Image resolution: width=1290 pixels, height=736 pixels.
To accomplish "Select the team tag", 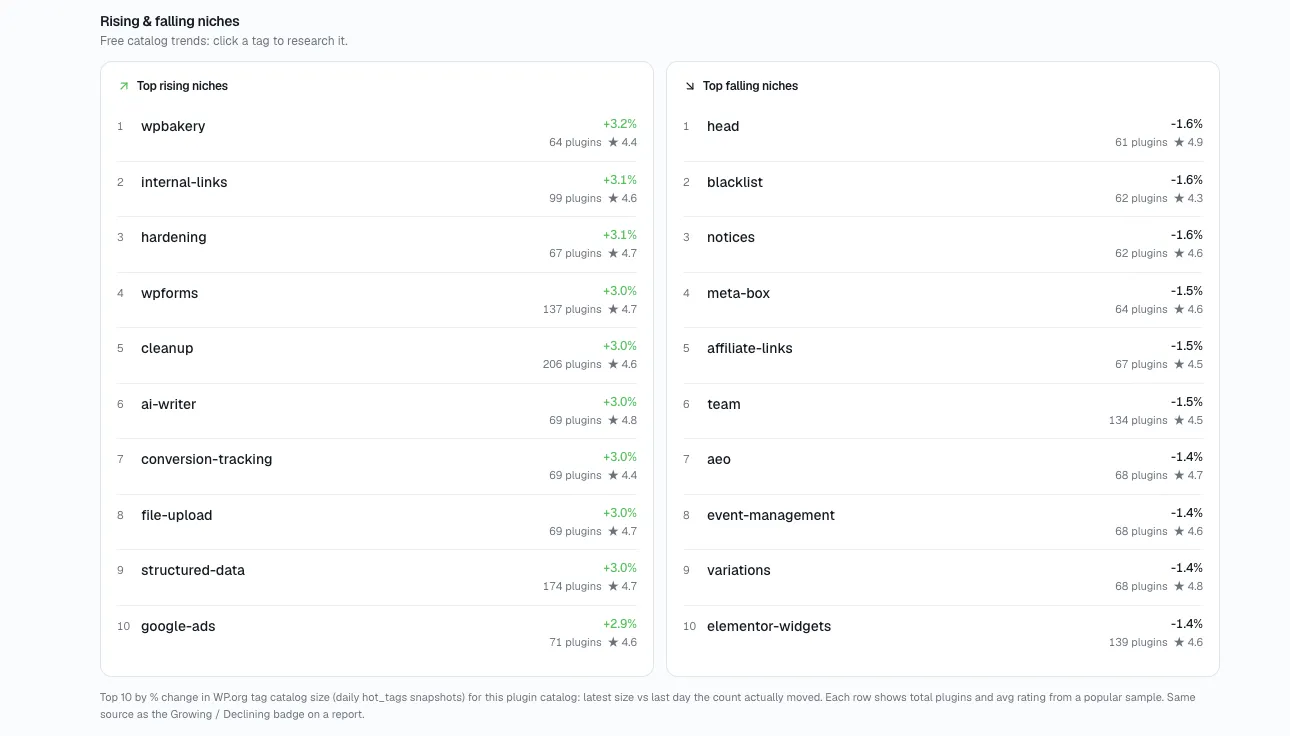I will pos(724,404).
